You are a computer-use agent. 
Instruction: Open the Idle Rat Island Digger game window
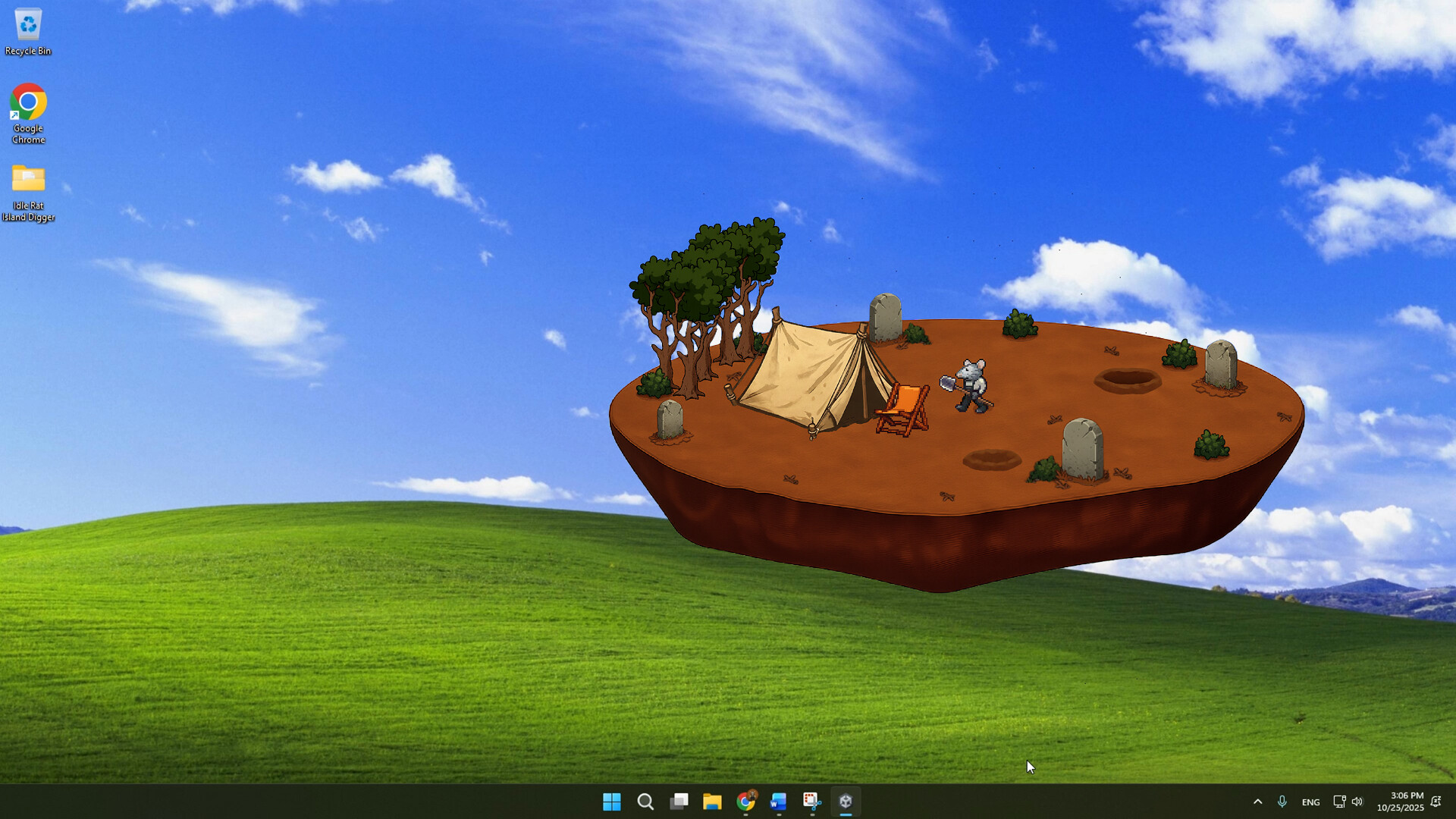coord(846,802)
